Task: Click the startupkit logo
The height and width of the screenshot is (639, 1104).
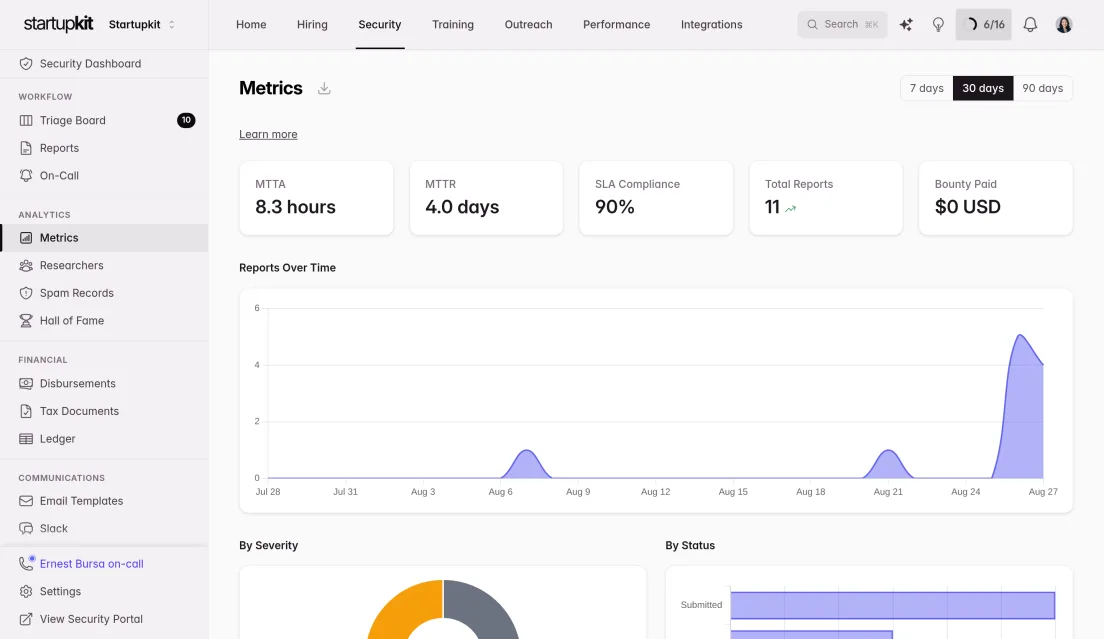Action: [x=58, y=24]
